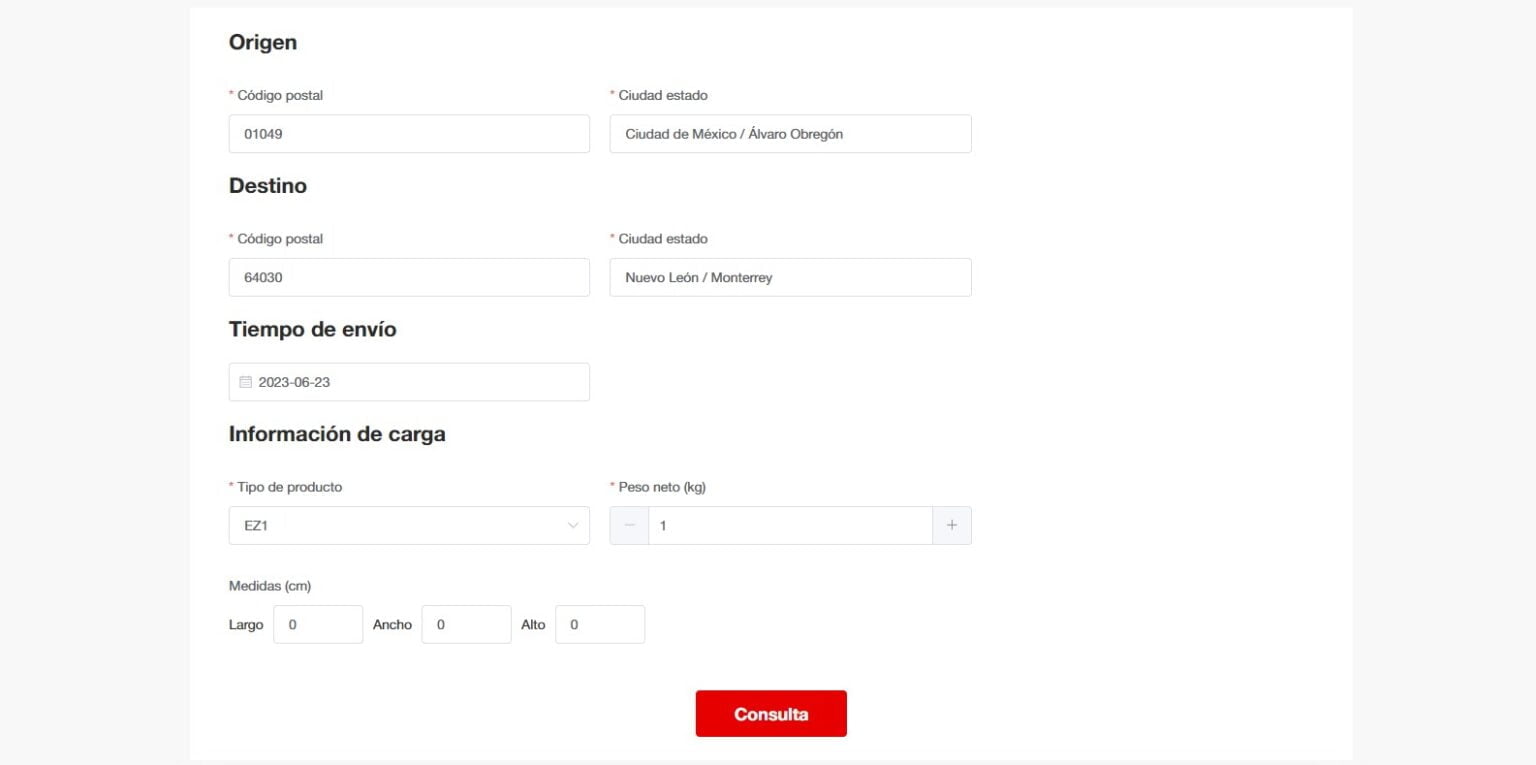Focus the Alto measurement input
This screenshot has height=765, width=1536.
point(599,624)
